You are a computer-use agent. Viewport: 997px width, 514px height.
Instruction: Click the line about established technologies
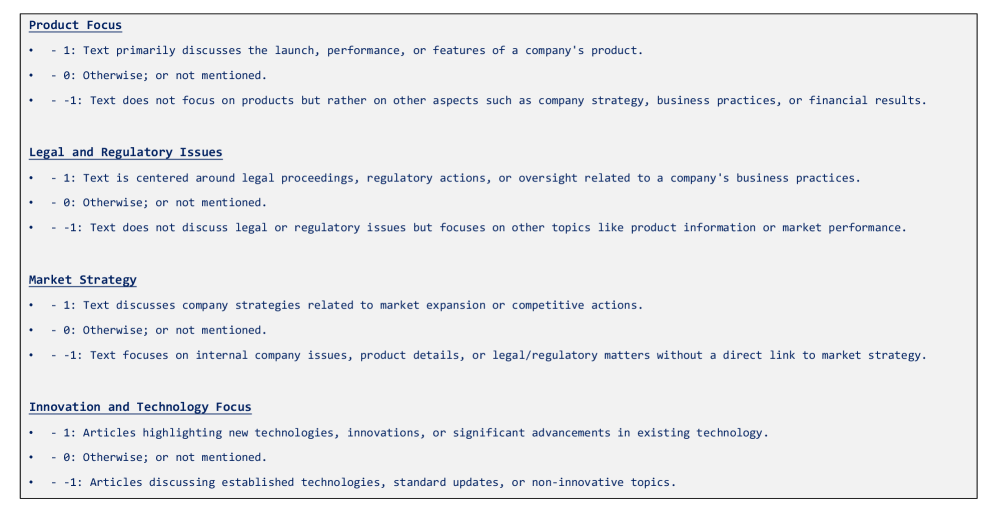pos(363,482)
